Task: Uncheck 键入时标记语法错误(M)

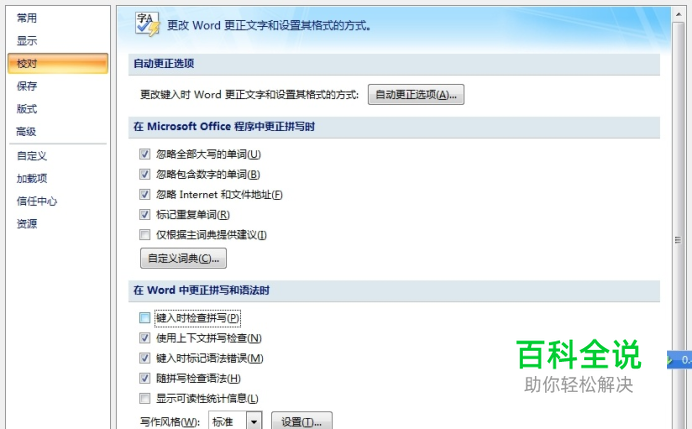Action: click(145, 358)
